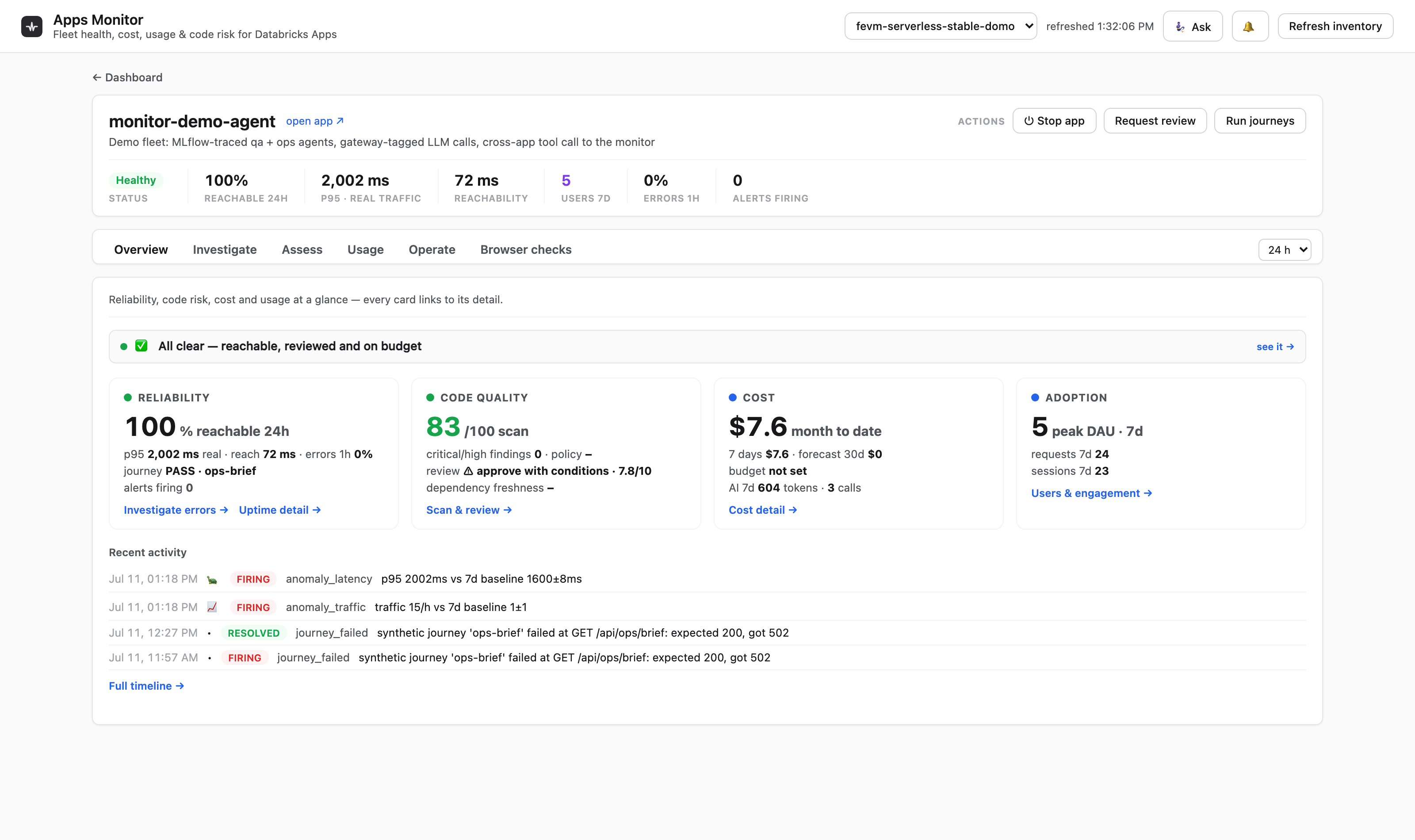
Task: Click the 100% reachable 24h header value
Action: coord(226,180)
